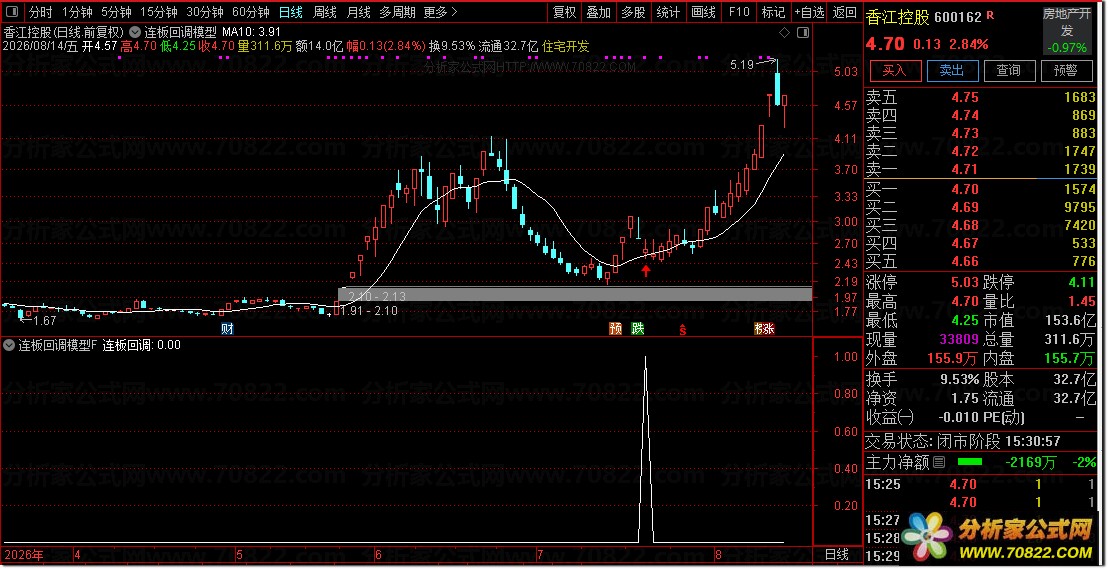
Task: Click the 卖五 price 4.75 row
Action: coord(980,98)
